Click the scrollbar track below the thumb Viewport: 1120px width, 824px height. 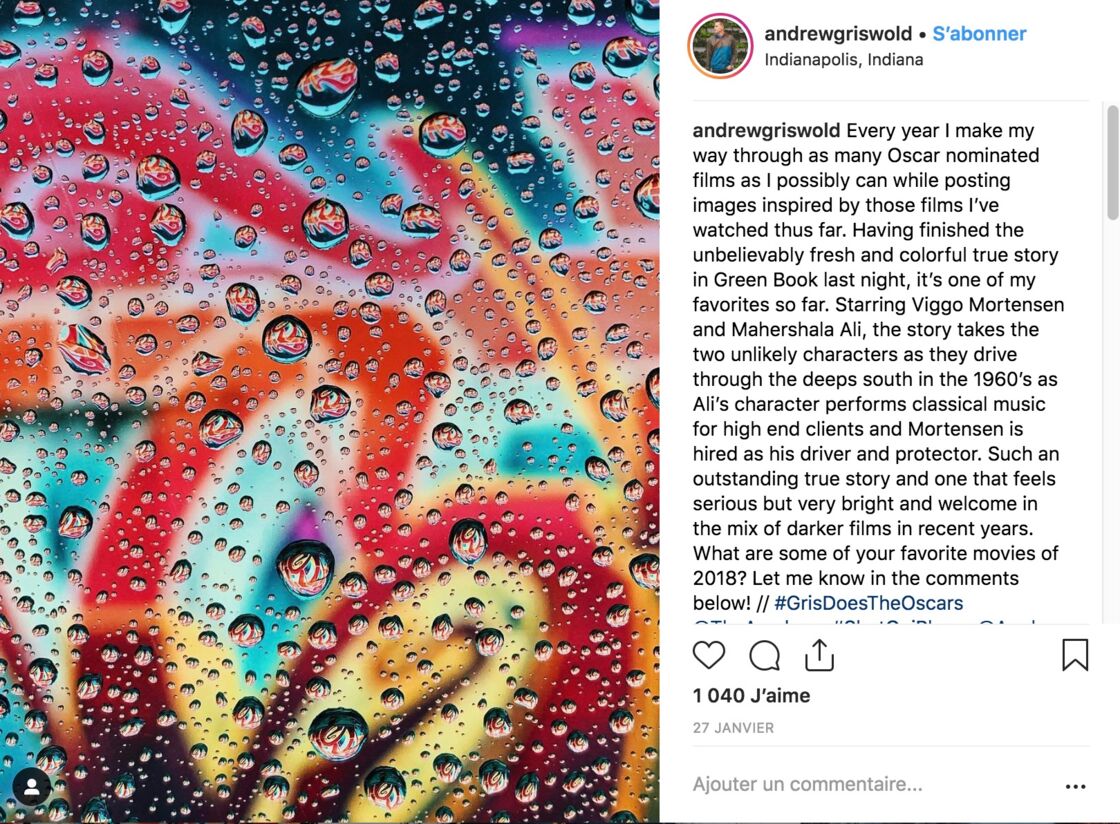pyautogui.click(x=1113, y=421)
